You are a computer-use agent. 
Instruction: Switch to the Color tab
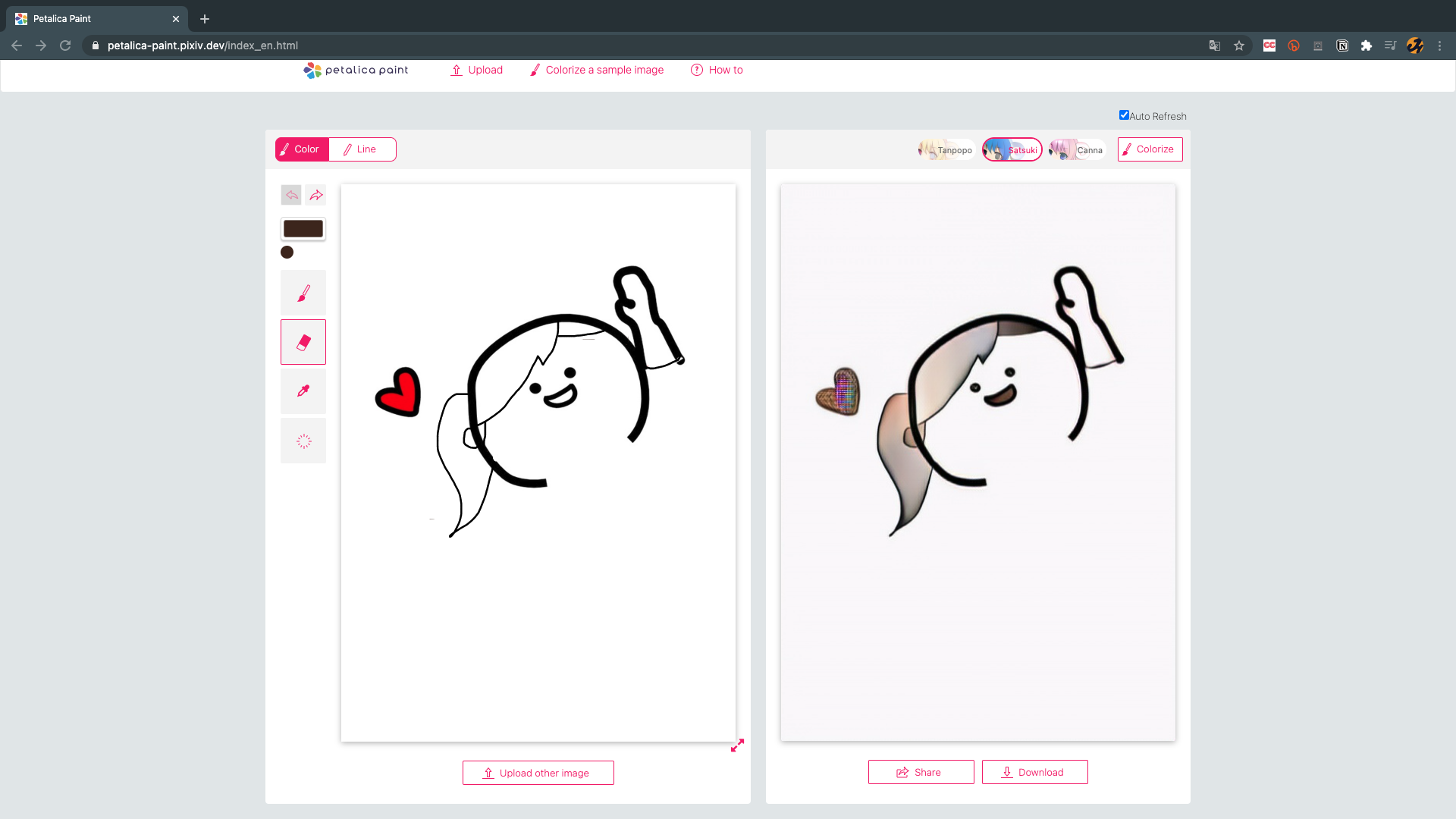point(302,149)
